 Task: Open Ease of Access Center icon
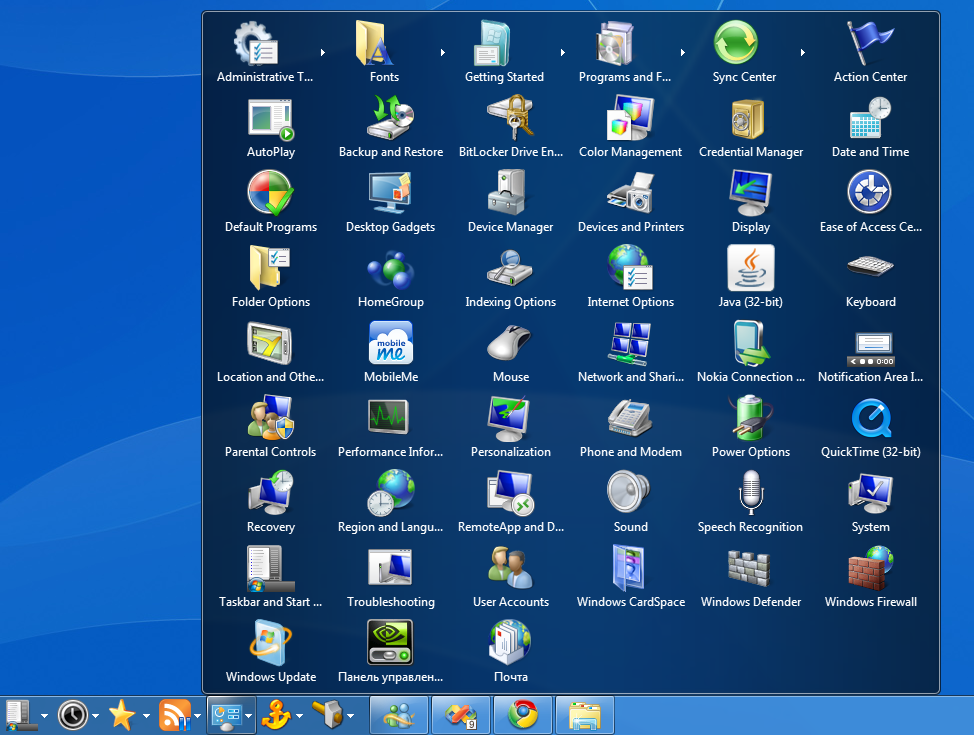click(870, 193)
